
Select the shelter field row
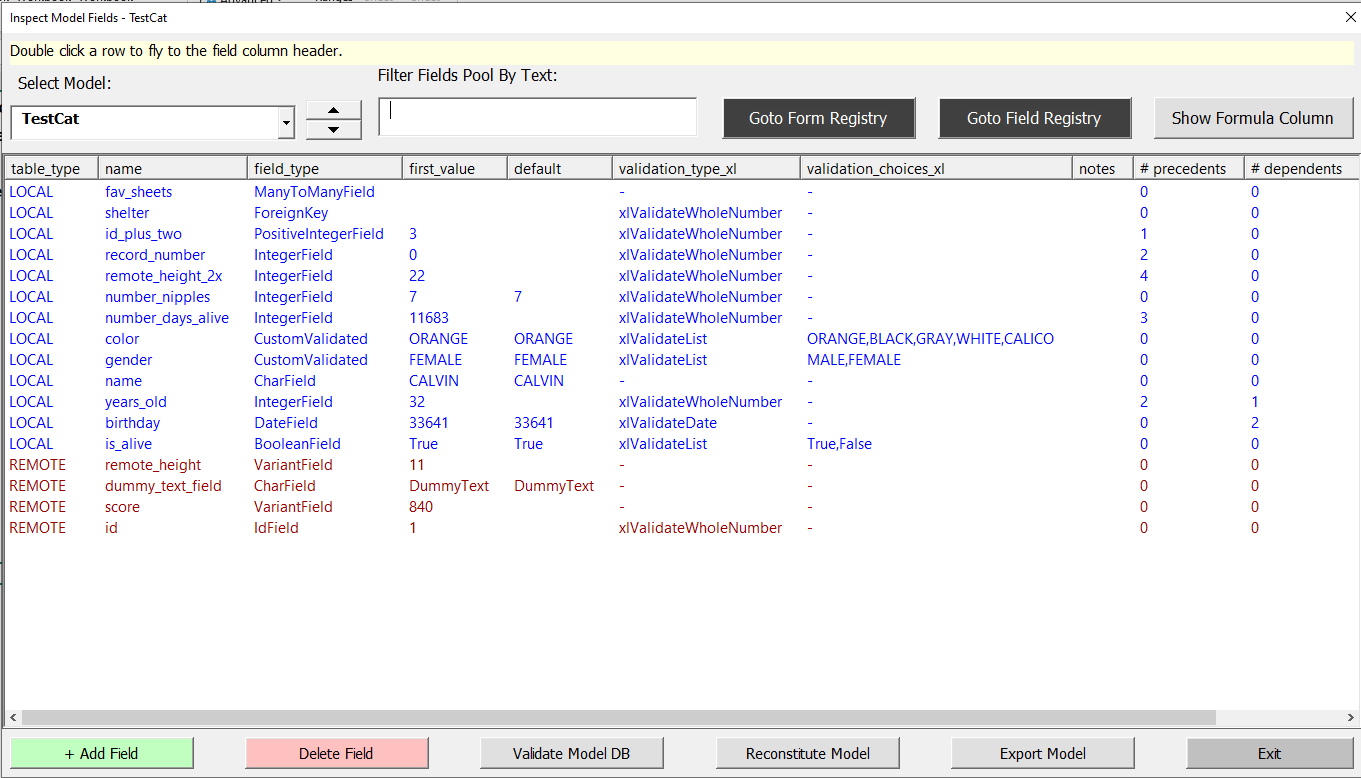pos(680,213)
